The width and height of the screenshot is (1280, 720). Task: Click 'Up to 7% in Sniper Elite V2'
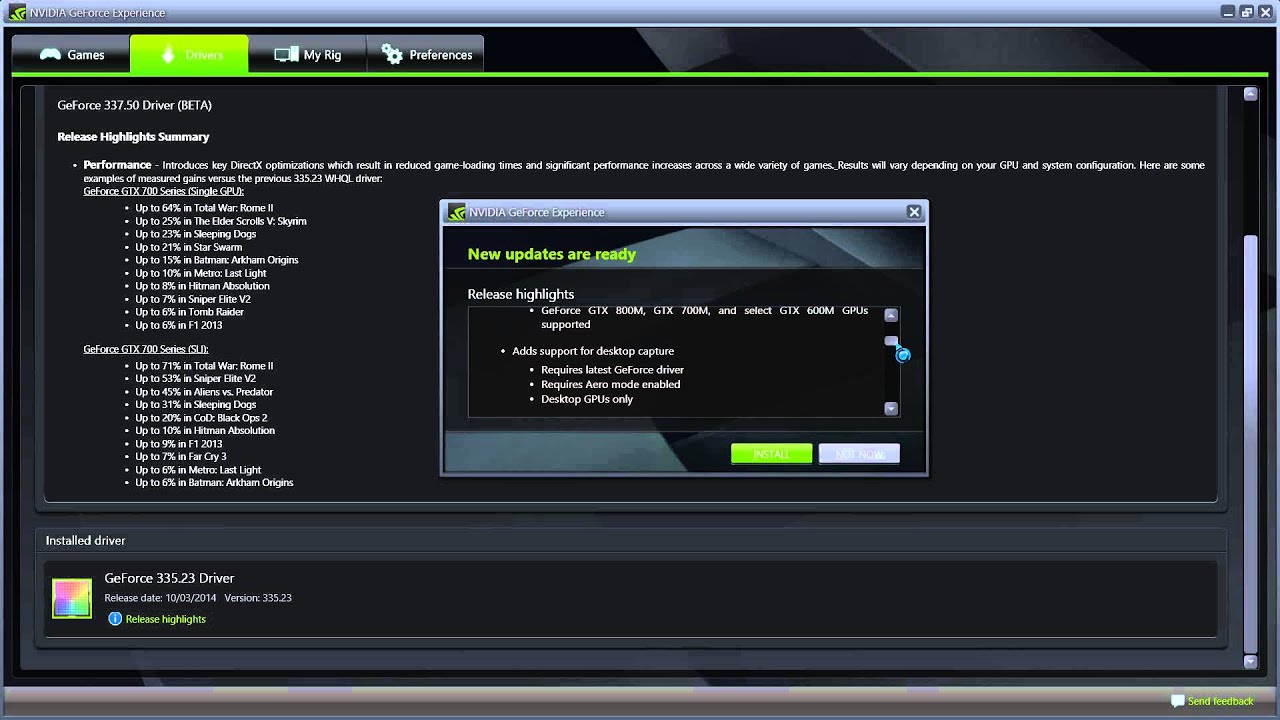pos(193,299)
